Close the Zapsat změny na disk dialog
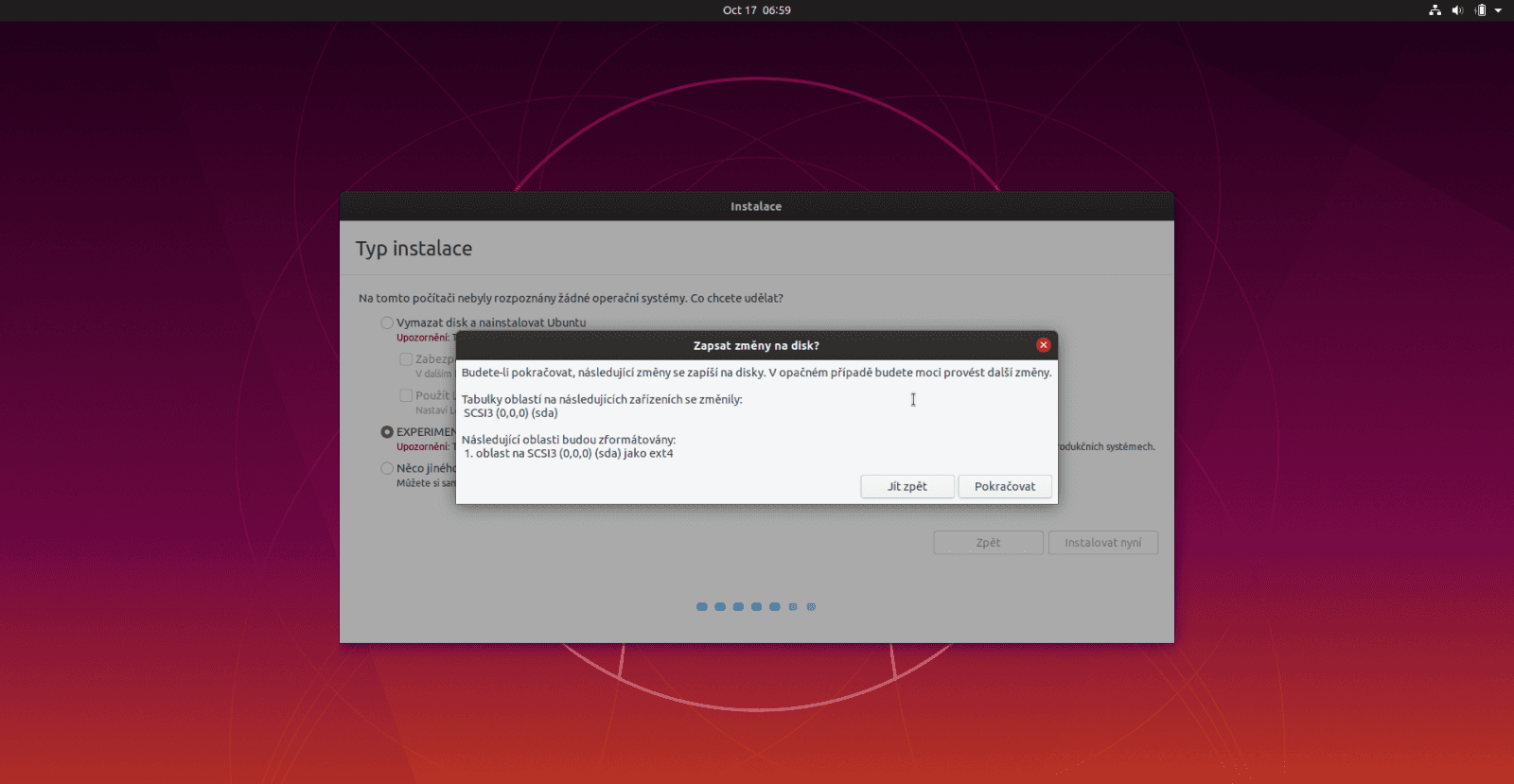The width and height of the screenshot is (1514, 784). pos(1043,345)
